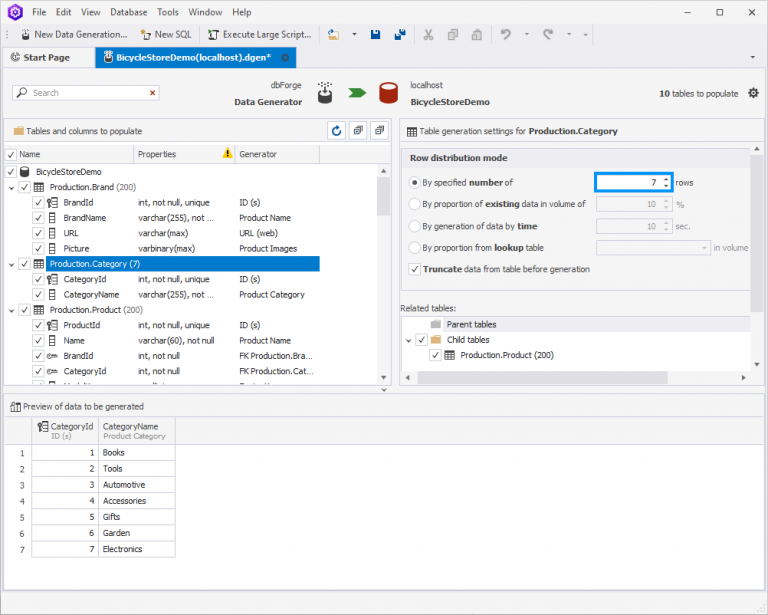Click the Save All toolbar icon
The image size is (768, 615).
click(400, 34)
